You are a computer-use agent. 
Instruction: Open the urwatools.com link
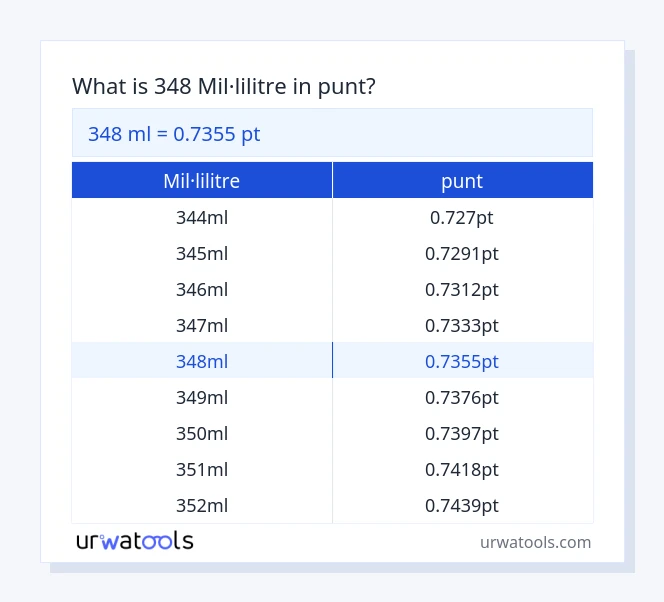coord(535,542)
